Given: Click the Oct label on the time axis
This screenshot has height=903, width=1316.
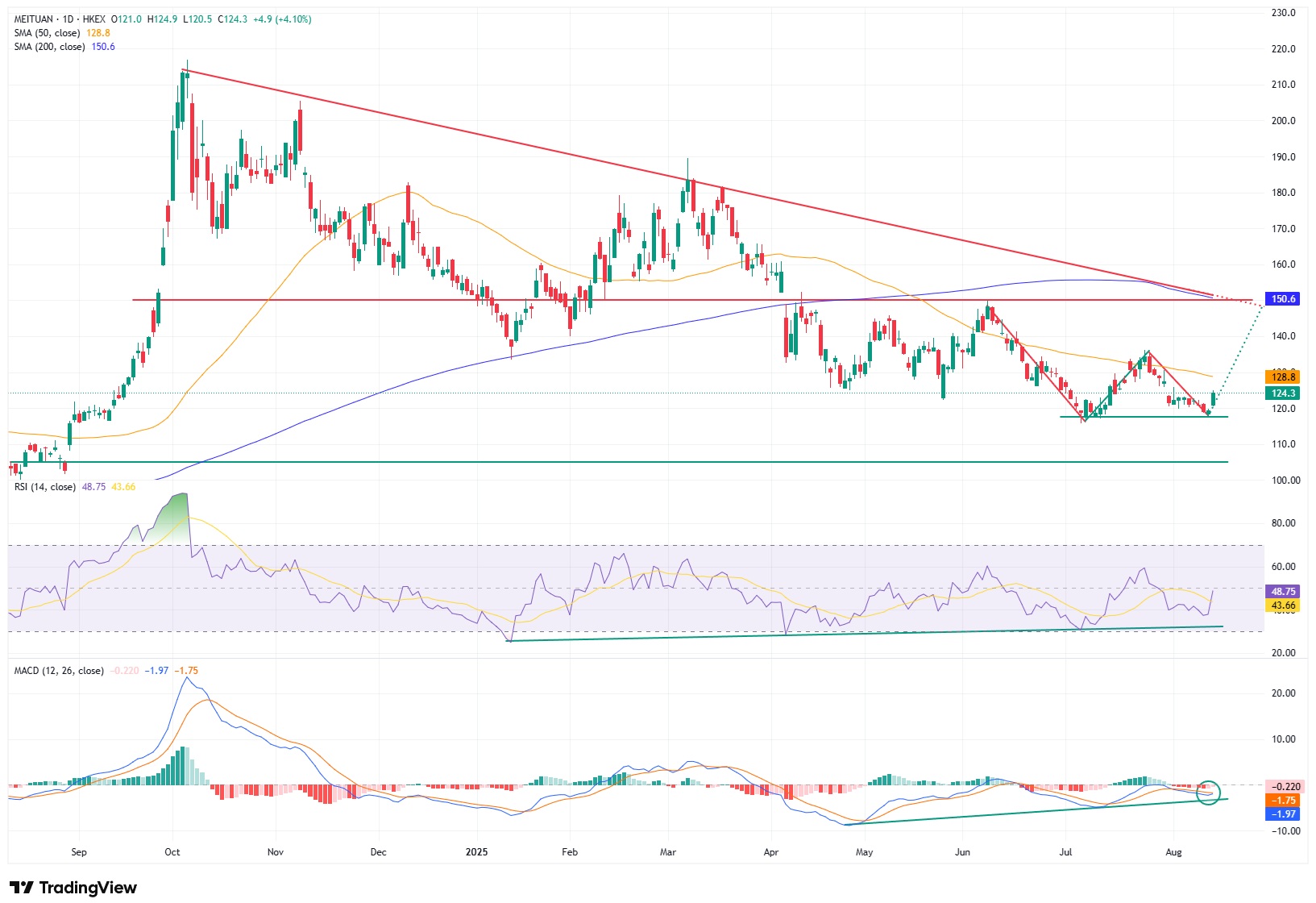Looking at the screenshot, I should 172,852.
